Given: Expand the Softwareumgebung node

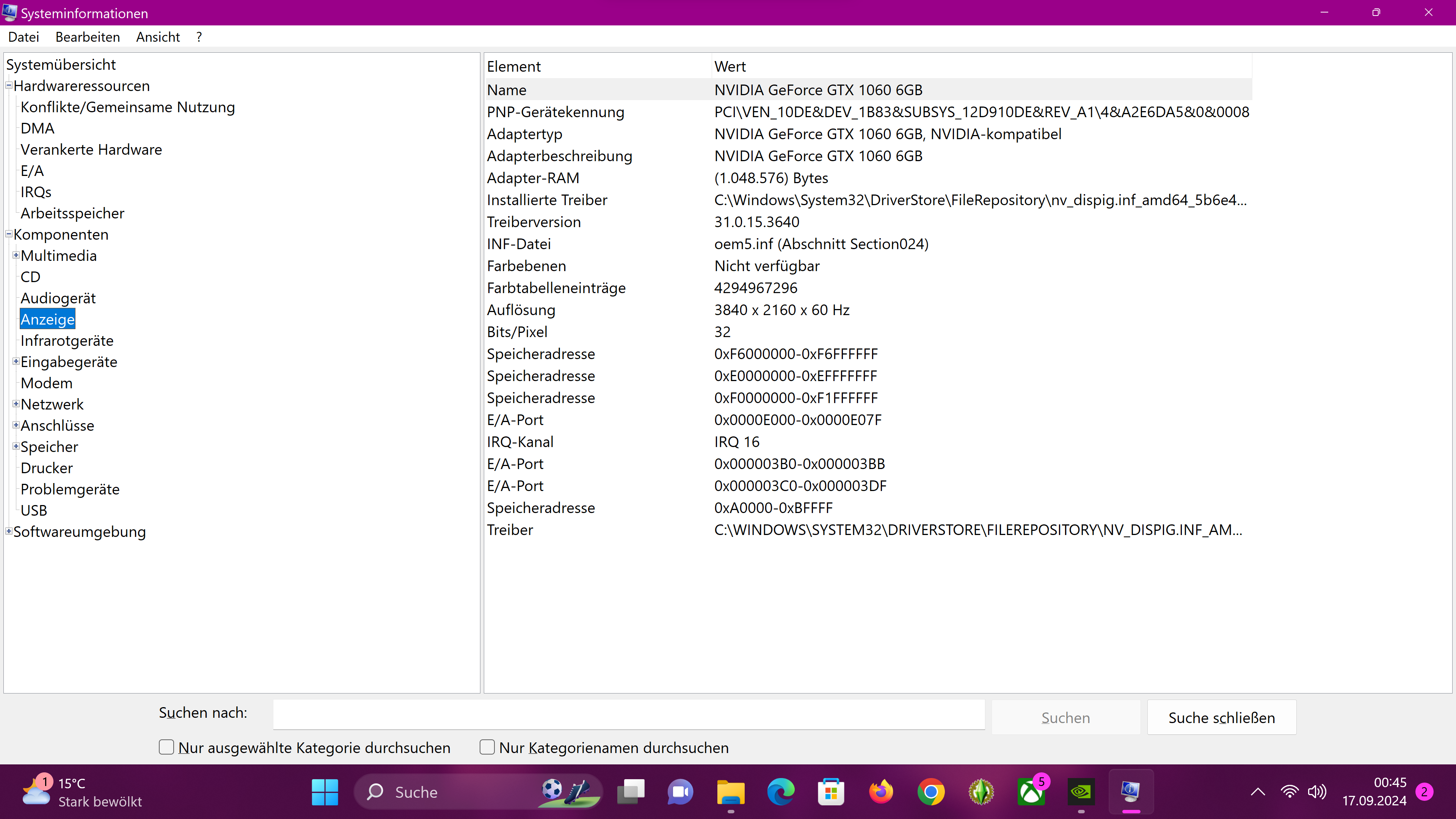Looking at the screenshot, I should [8, 531].
